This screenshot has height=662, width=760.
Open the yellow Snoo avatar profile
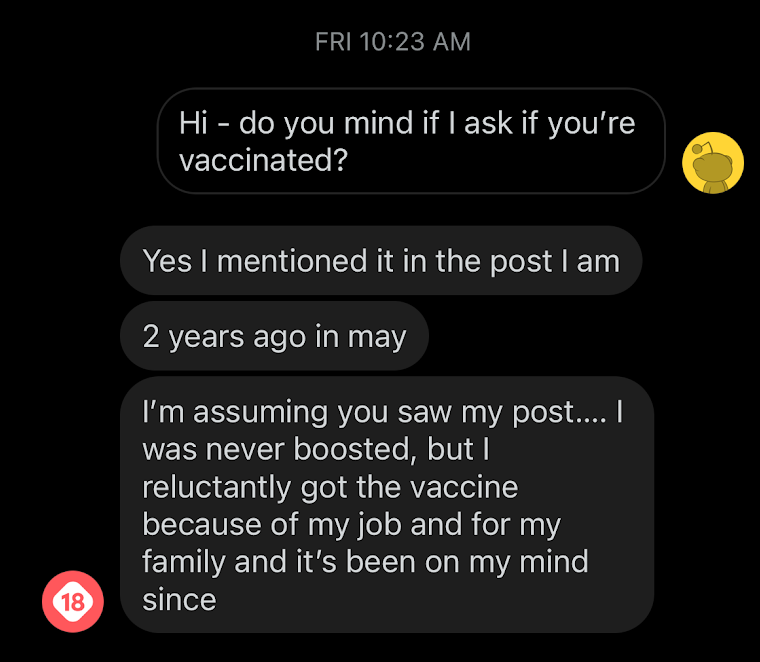pos(712,163)
